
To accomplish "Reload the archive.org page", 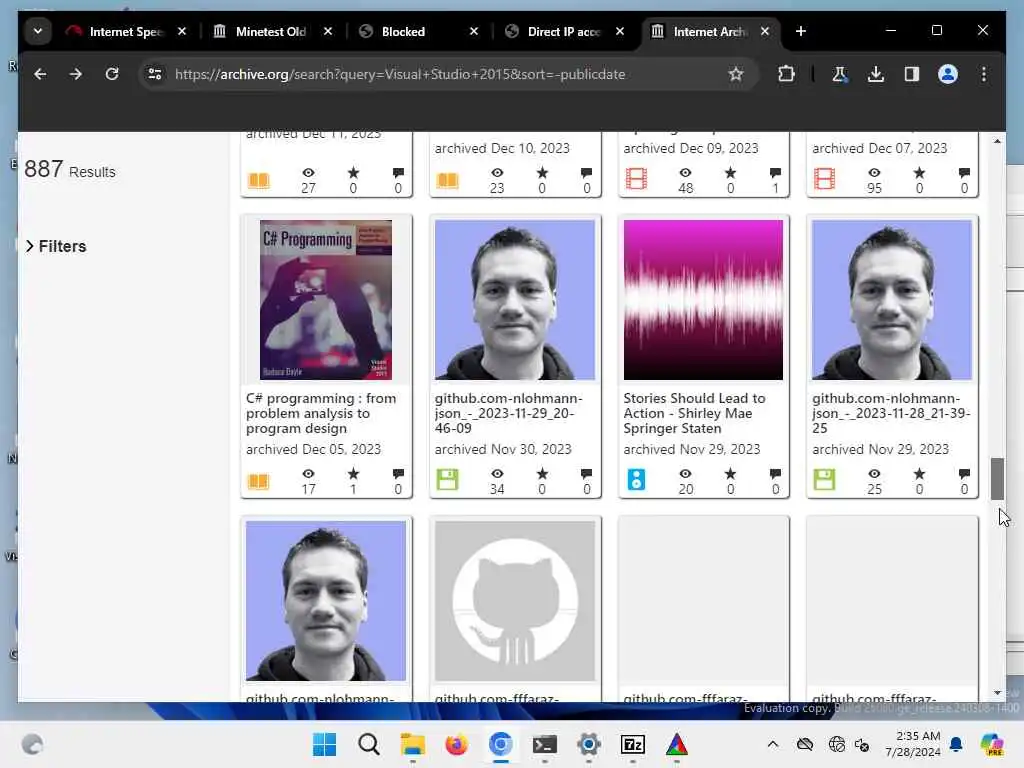I will pyautogui.click(x=112, y=74).
